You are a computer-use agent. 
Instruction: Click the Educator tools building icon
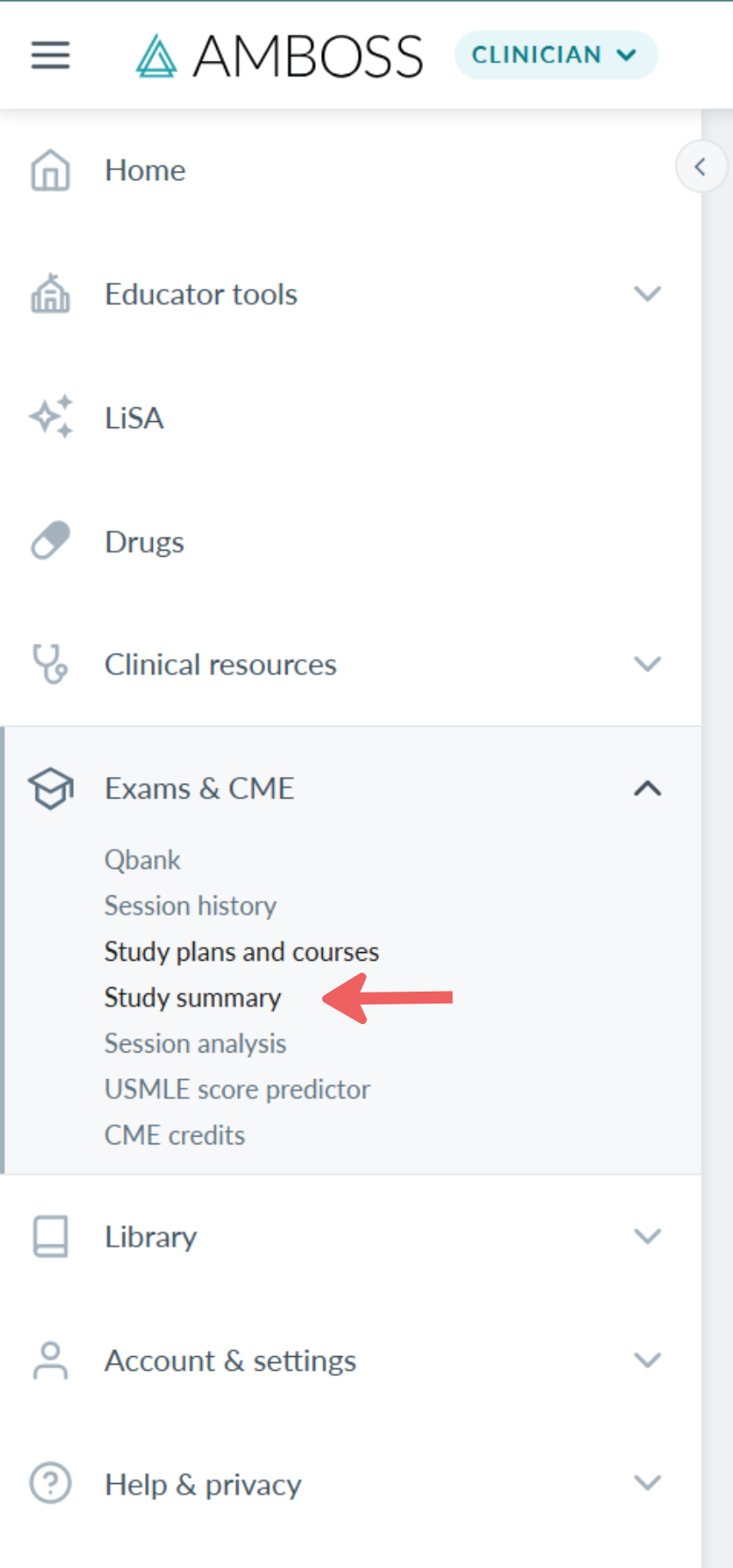click(51, 293)
